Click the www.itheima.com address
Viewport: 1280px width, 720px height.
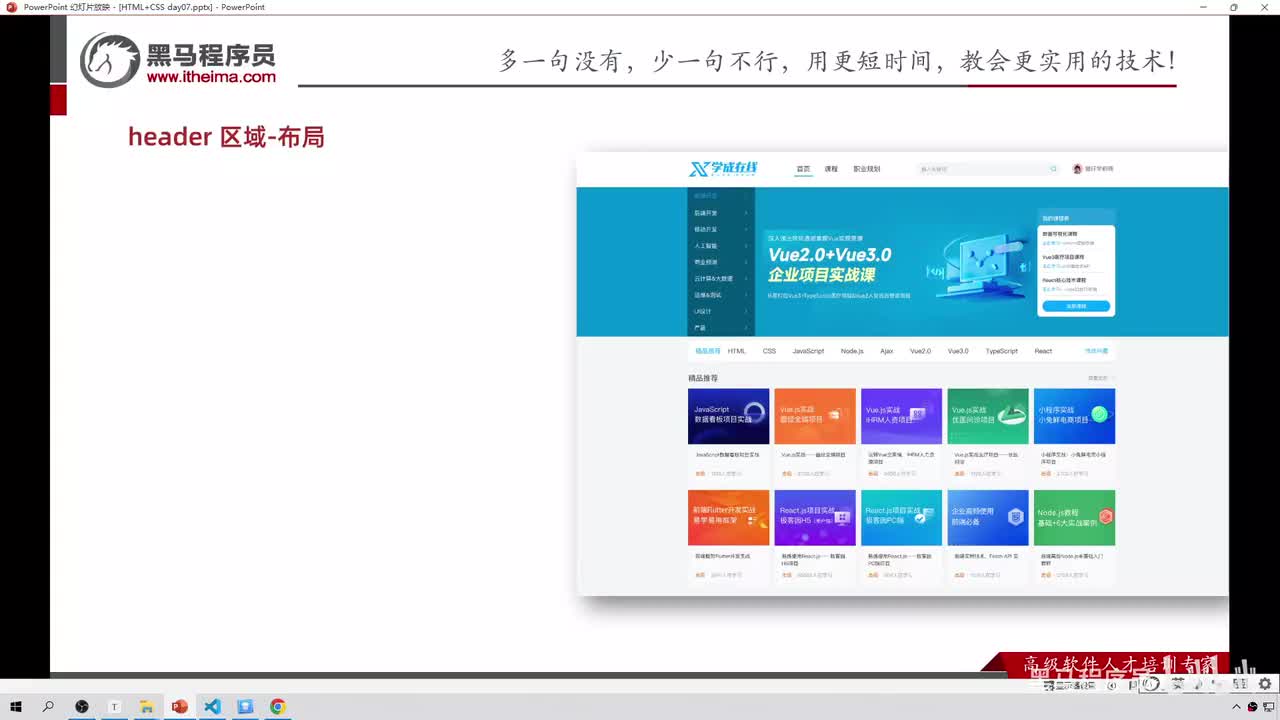point(211,77)
